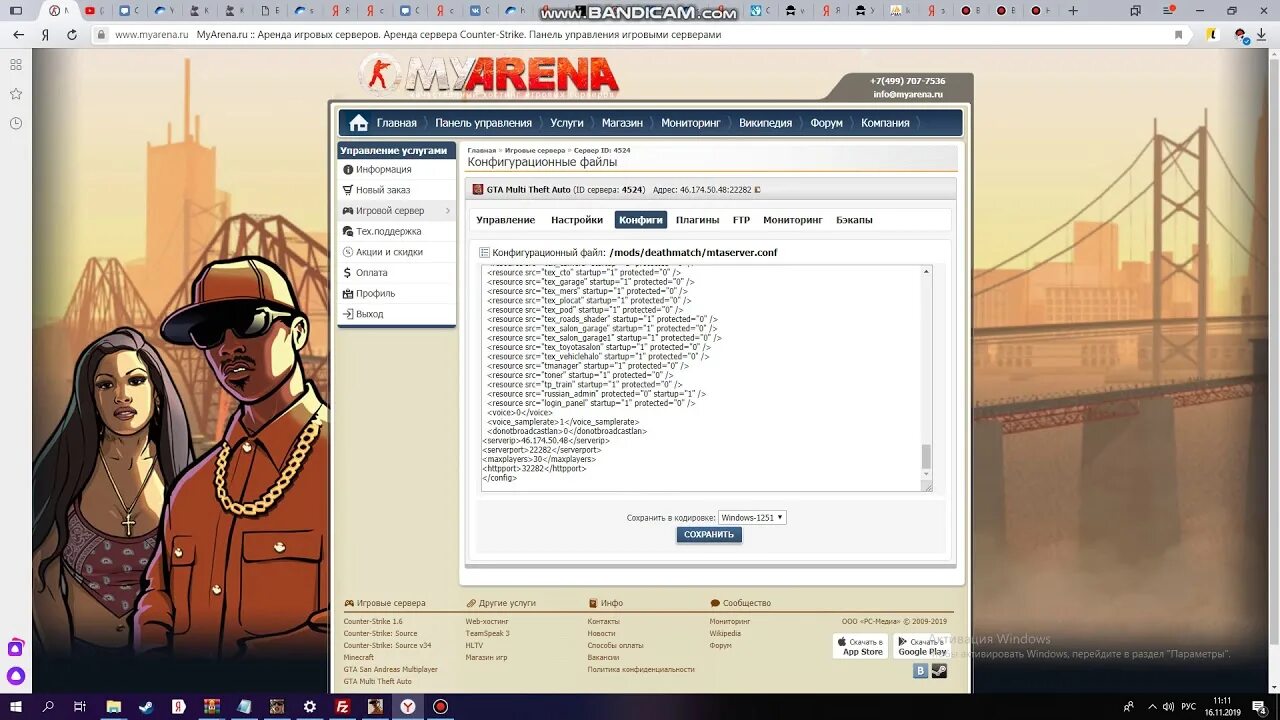Open the Minecraft footer link
Image resolution: width=1280 pixels, height=720 pixels.
click(x=359, y=657)
